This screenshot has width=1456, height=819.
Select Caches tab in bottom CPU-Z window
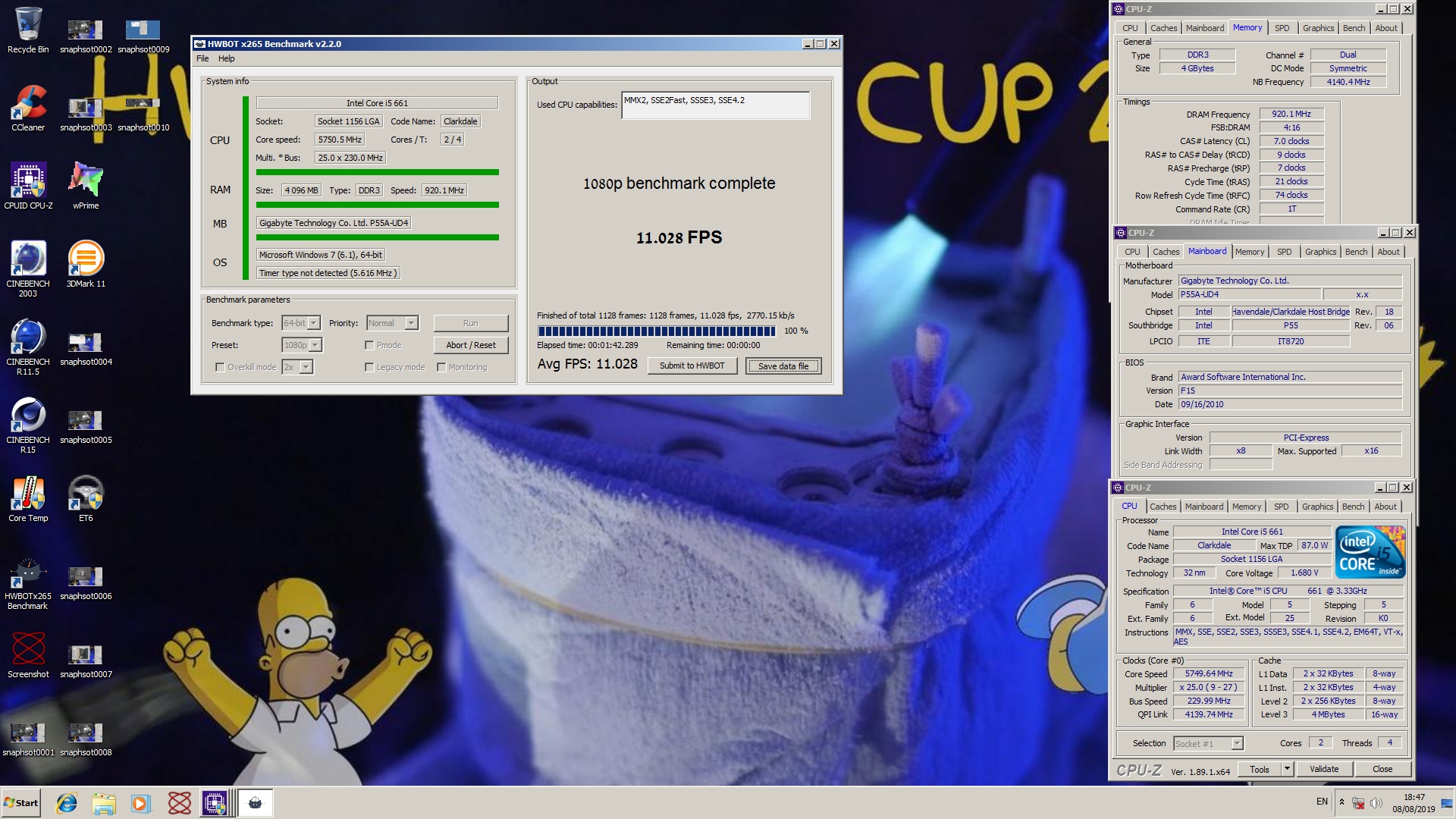click(1163, 507)
